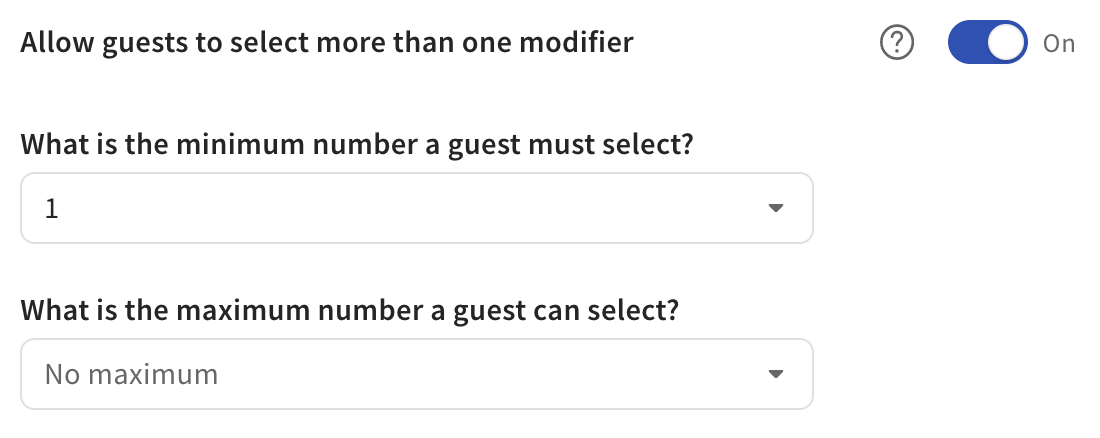Disable guests selecting more than one modifier
This screenshot has height=438, width=1100.
point(987,44)
